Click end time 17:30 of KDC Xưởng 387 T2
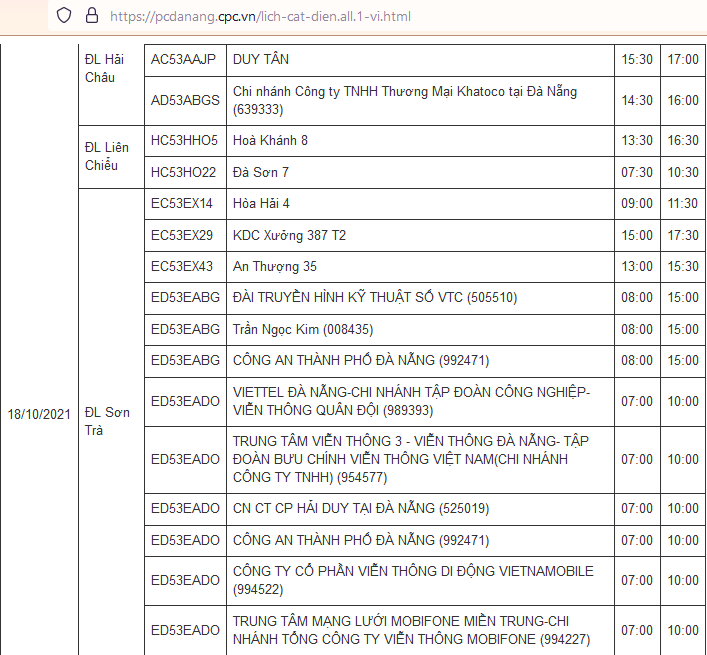 (683, 235)
